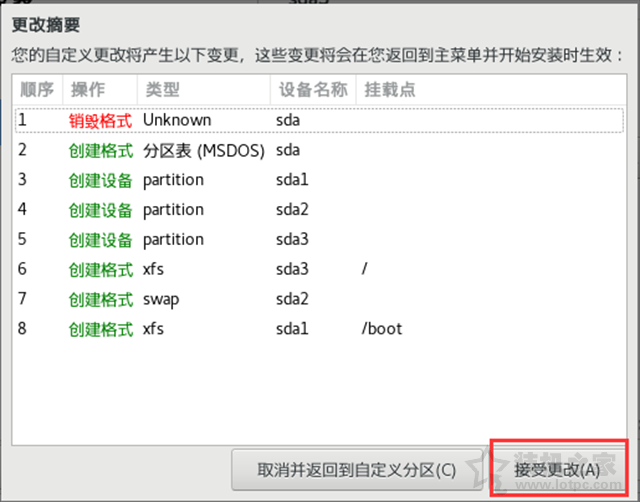640x502 pixels.
Task: Click the 接受更改(A) button
Action: point(558,470)
